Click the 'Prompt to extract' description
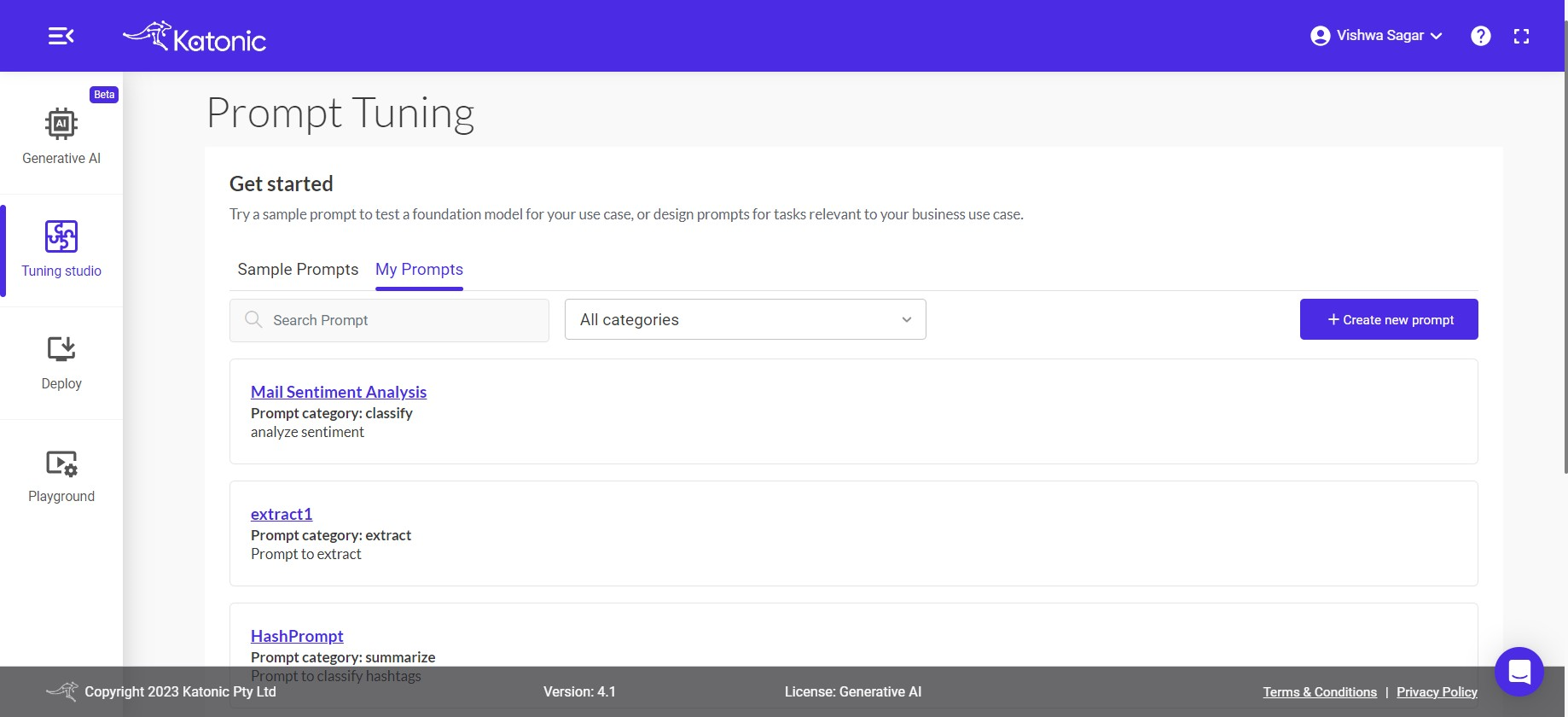The height and width of the screenshot is (717, 1568). point(306,554)
